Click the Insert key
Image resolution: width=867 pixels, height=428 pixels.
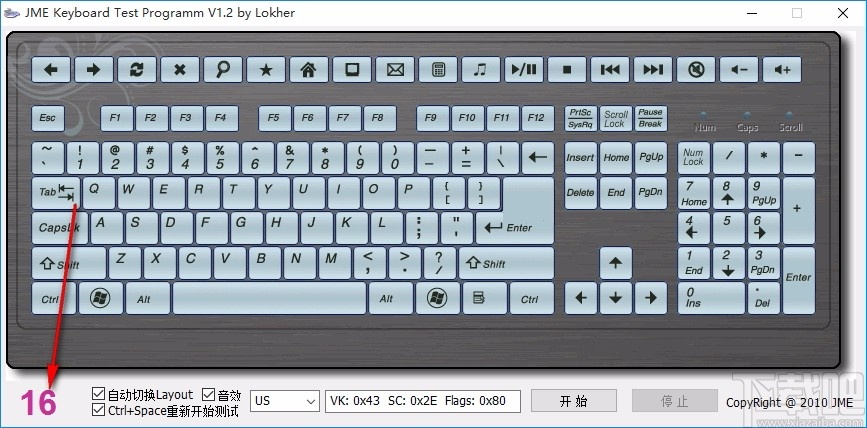581,158
